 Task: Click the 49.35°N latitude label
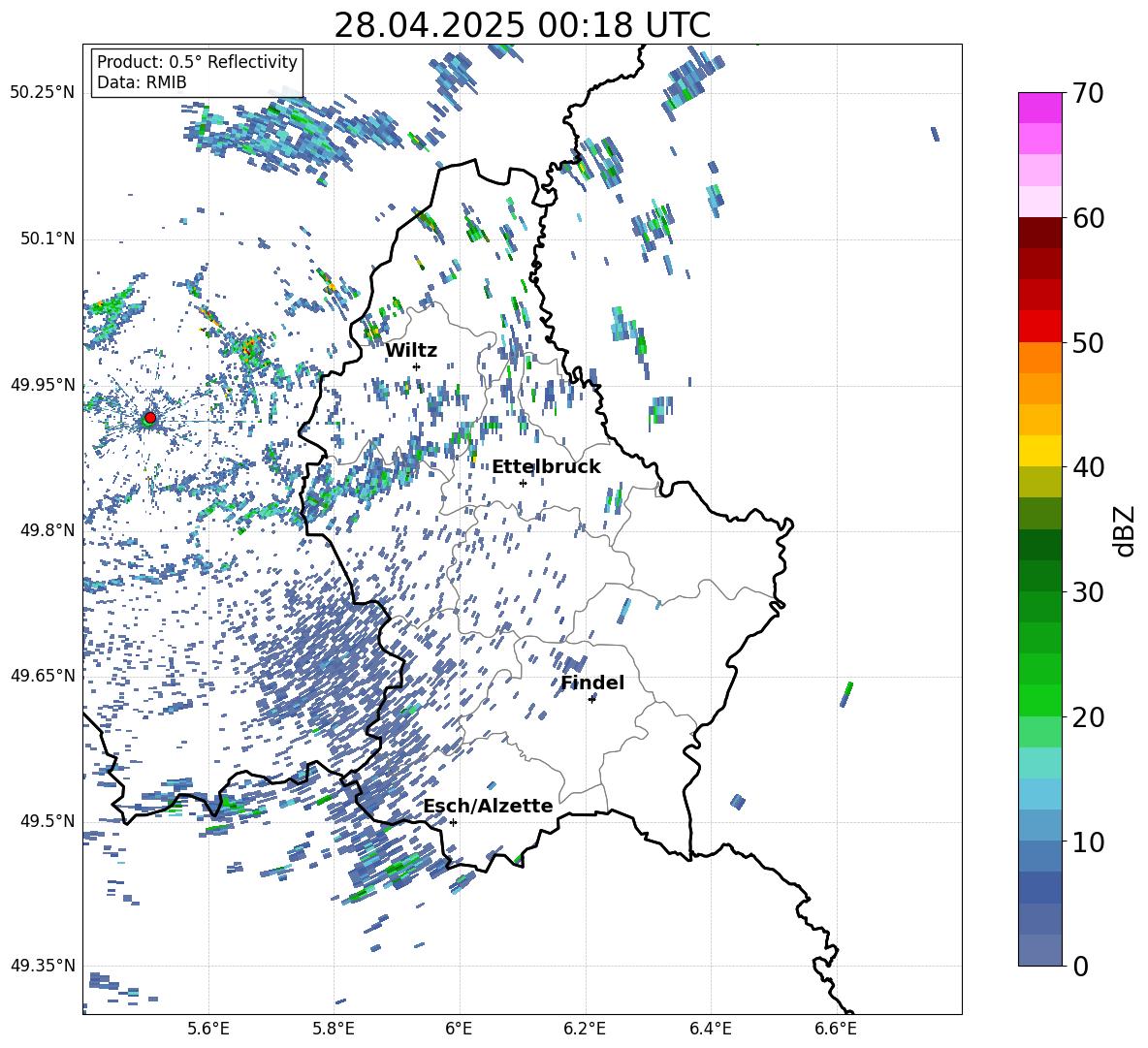click(x=43, y=966)
